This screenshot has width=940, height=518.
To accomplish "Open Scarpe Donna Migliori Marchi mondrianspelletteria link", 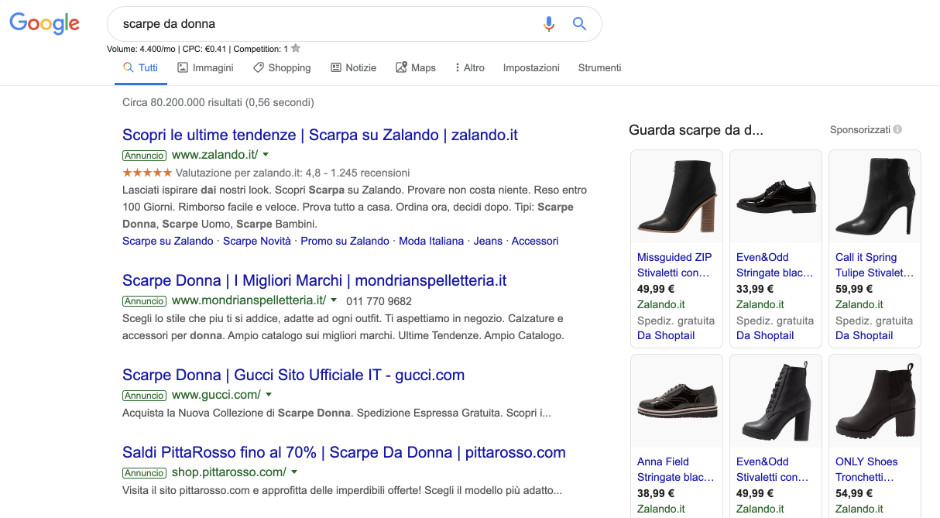I will point(314,281).
